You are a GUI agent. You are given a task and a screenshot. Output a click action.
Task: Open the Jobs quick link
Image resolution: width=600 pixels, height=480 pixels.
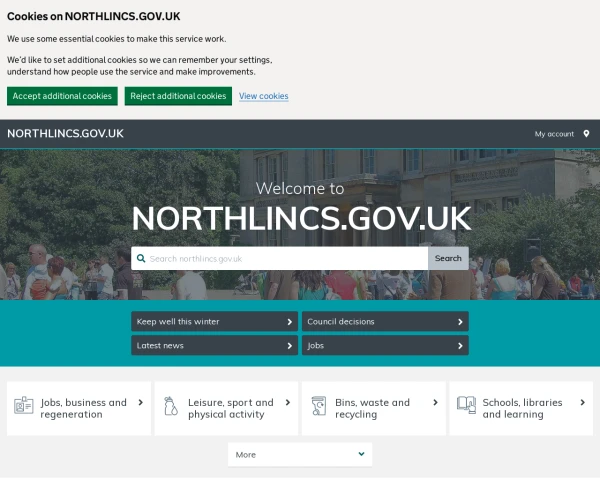click(385, 345)
